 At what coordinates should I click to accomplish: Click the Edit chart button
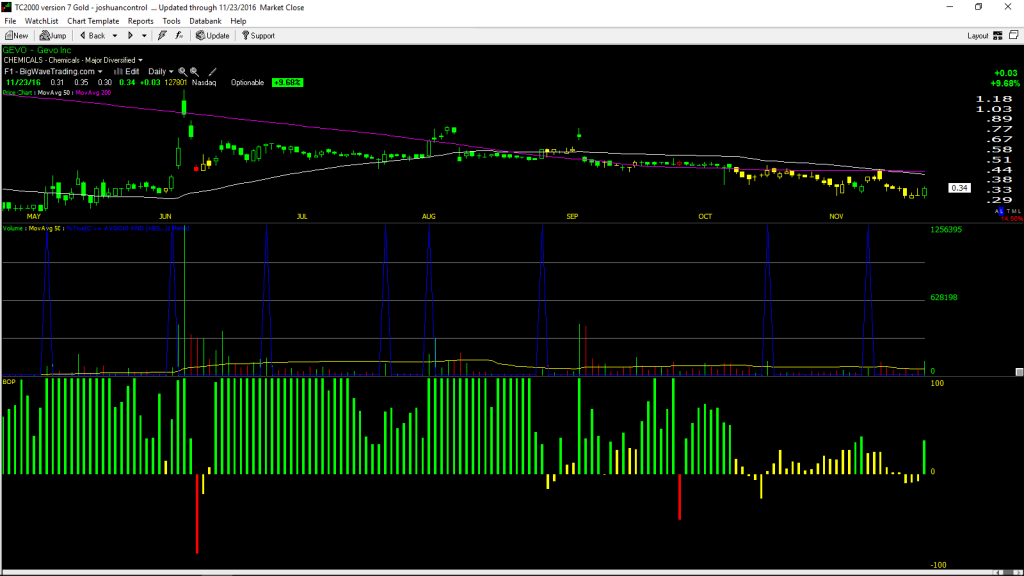coord(127,72)
